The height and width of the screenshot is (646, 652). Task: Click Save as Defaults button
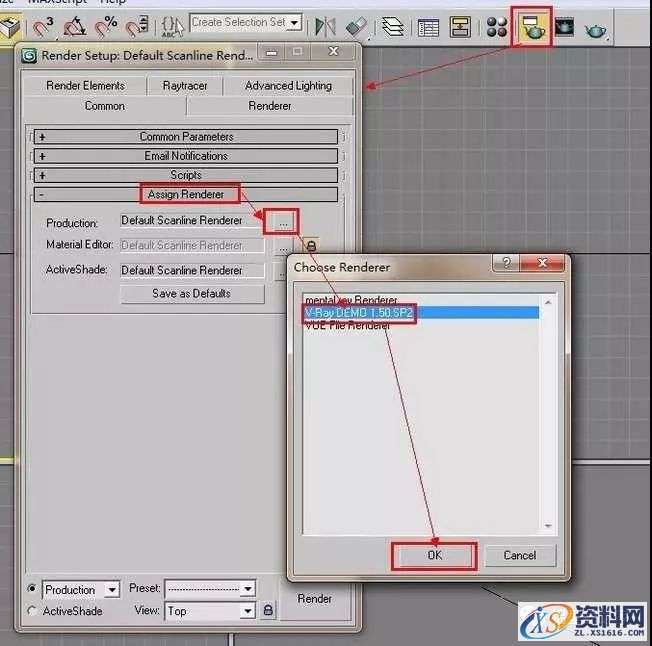pyautogui.click(x=192, y=294)
